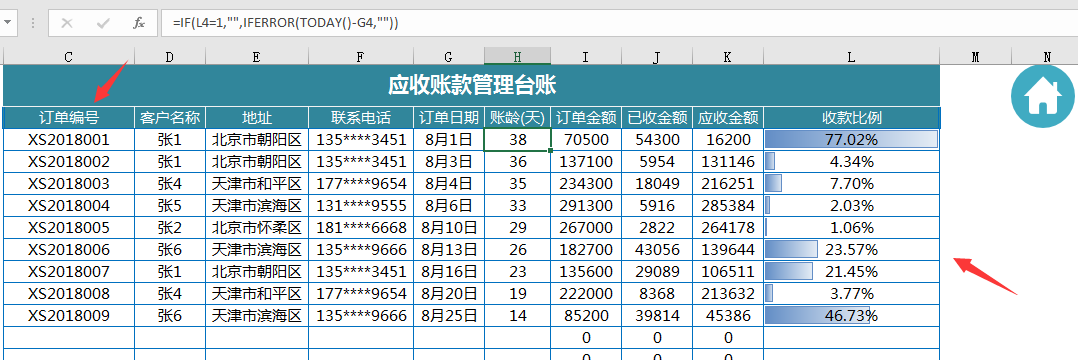Select order amount cell 70500
1078x360 pixels.
tap(586, 139)
